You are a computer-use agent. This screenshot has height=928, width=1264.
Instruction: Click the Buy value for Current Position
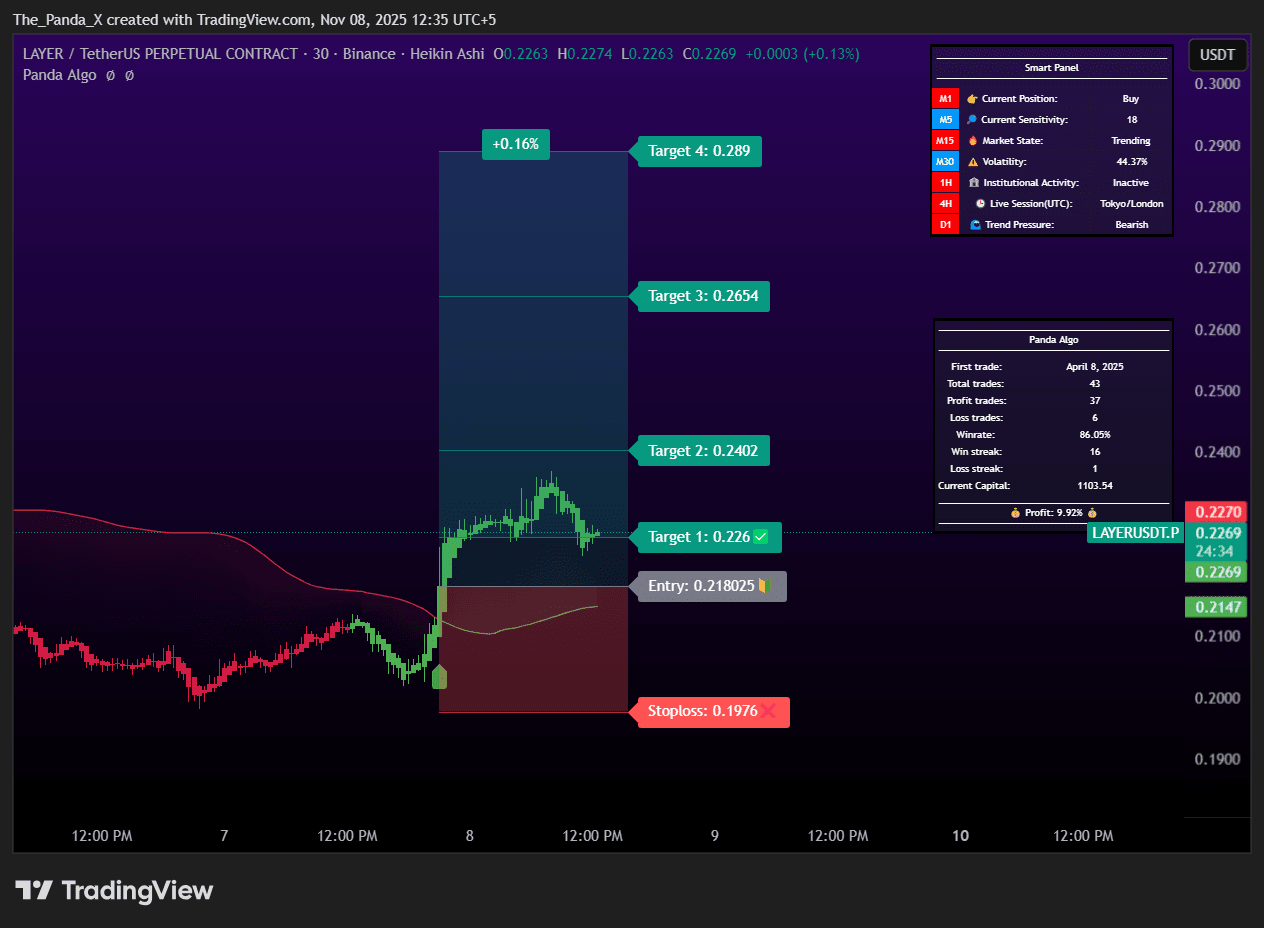1130,99
